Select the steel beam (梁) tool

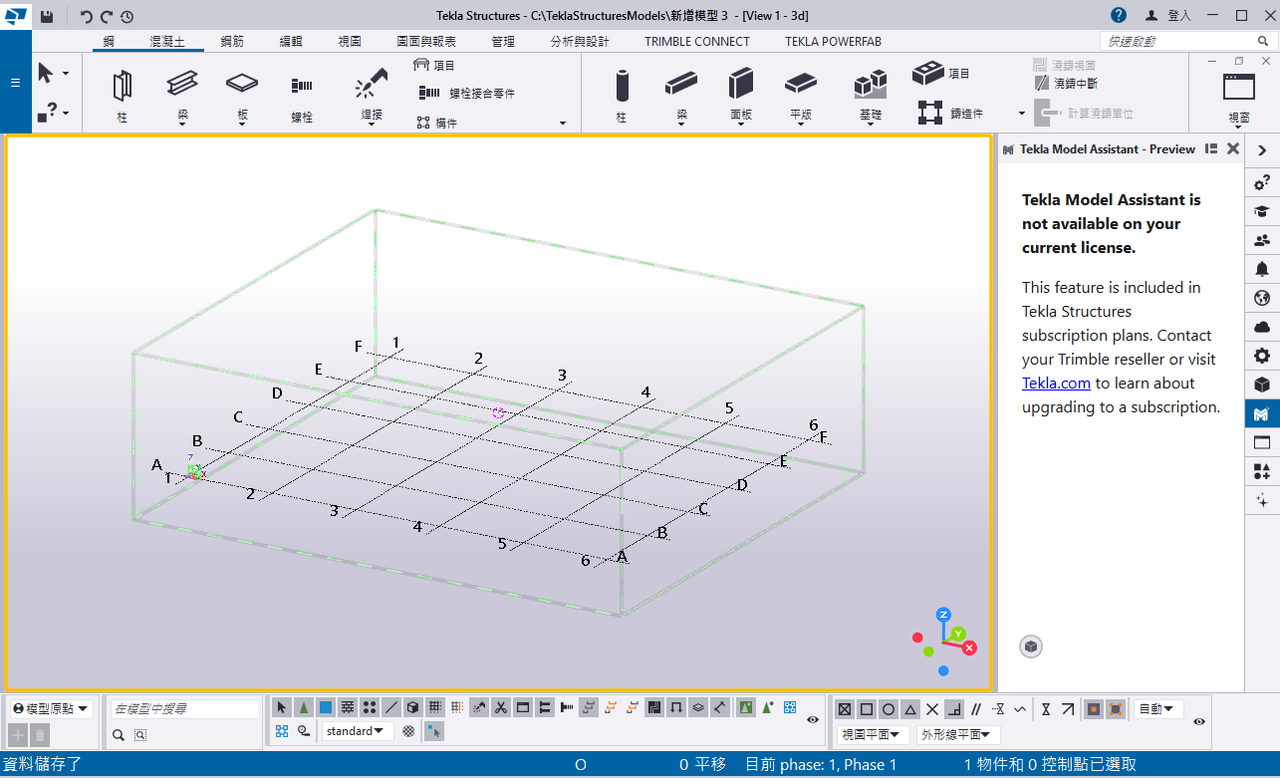coord(182,96)
